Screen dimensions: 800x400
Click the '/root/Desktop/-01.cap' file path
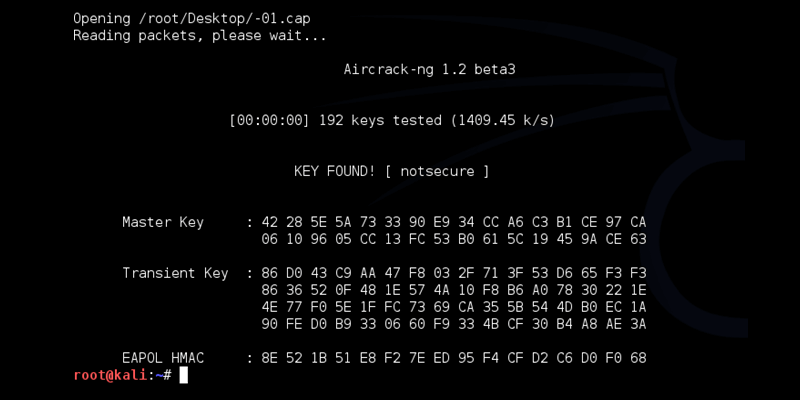[x=224, y=19]
